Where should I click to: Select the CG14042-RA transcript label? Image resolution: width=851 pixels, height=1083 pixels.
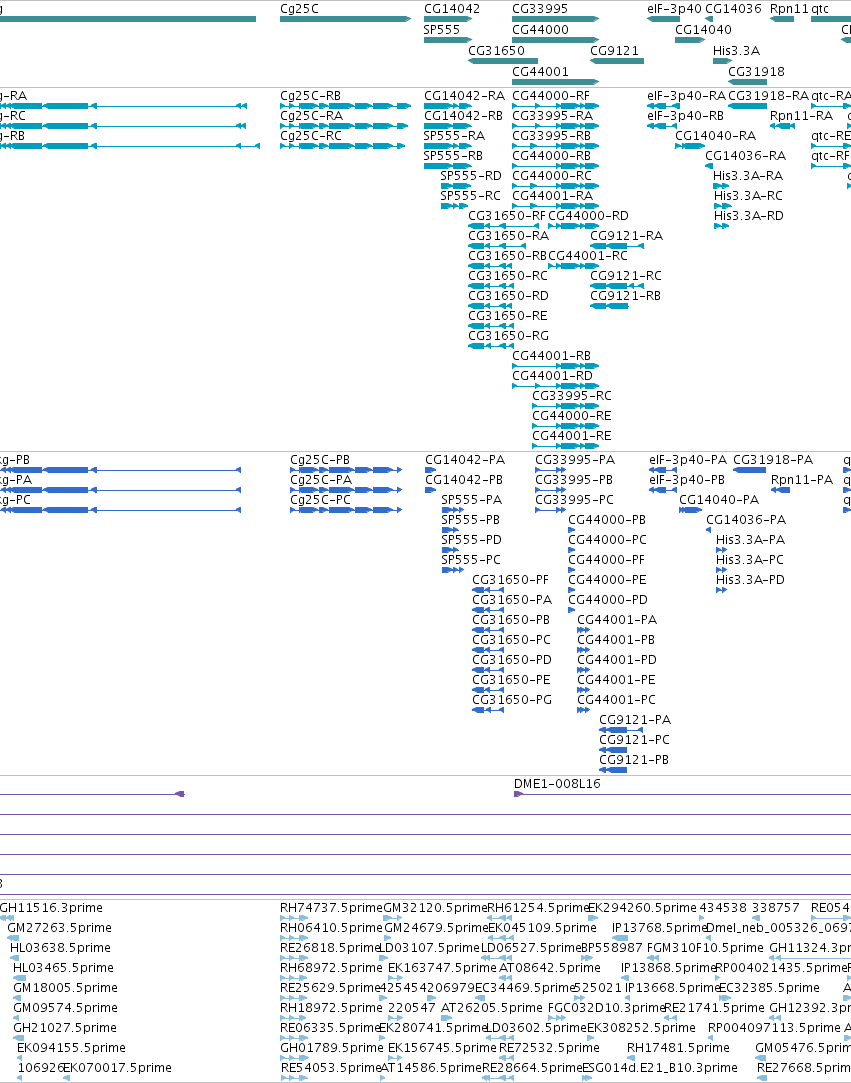(464, 95)
